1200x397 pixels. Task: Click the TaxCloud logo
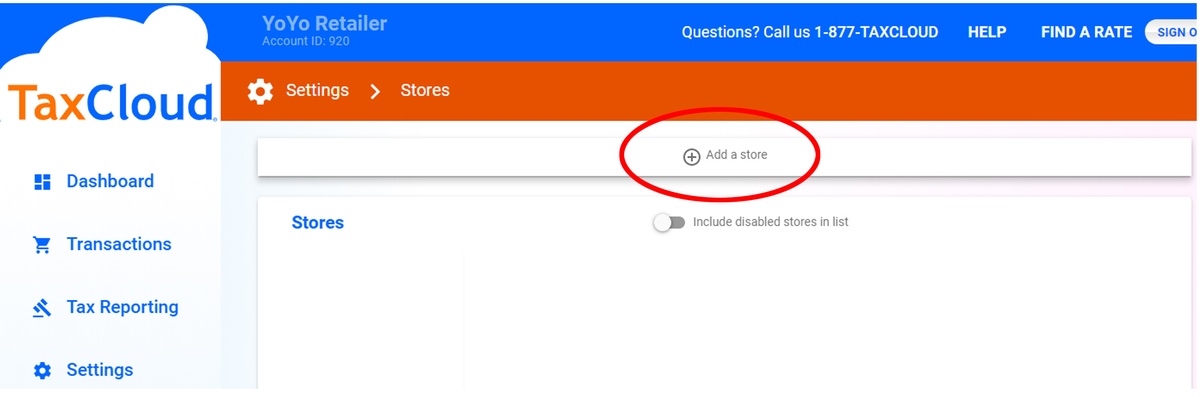tap(112, 102)
